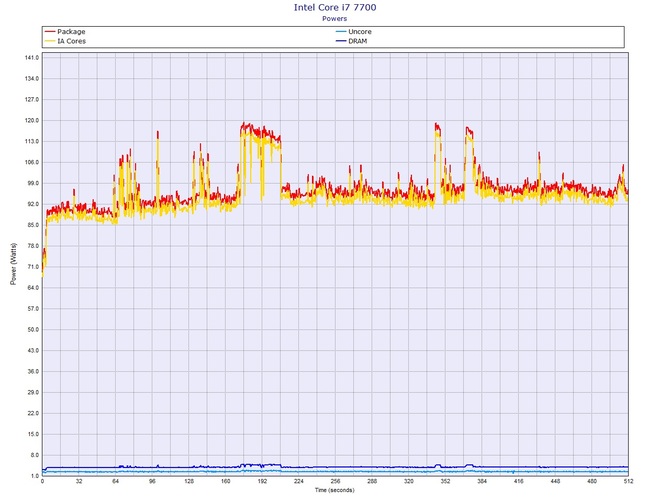Click the Package legend label

click(x=71, y=32)
